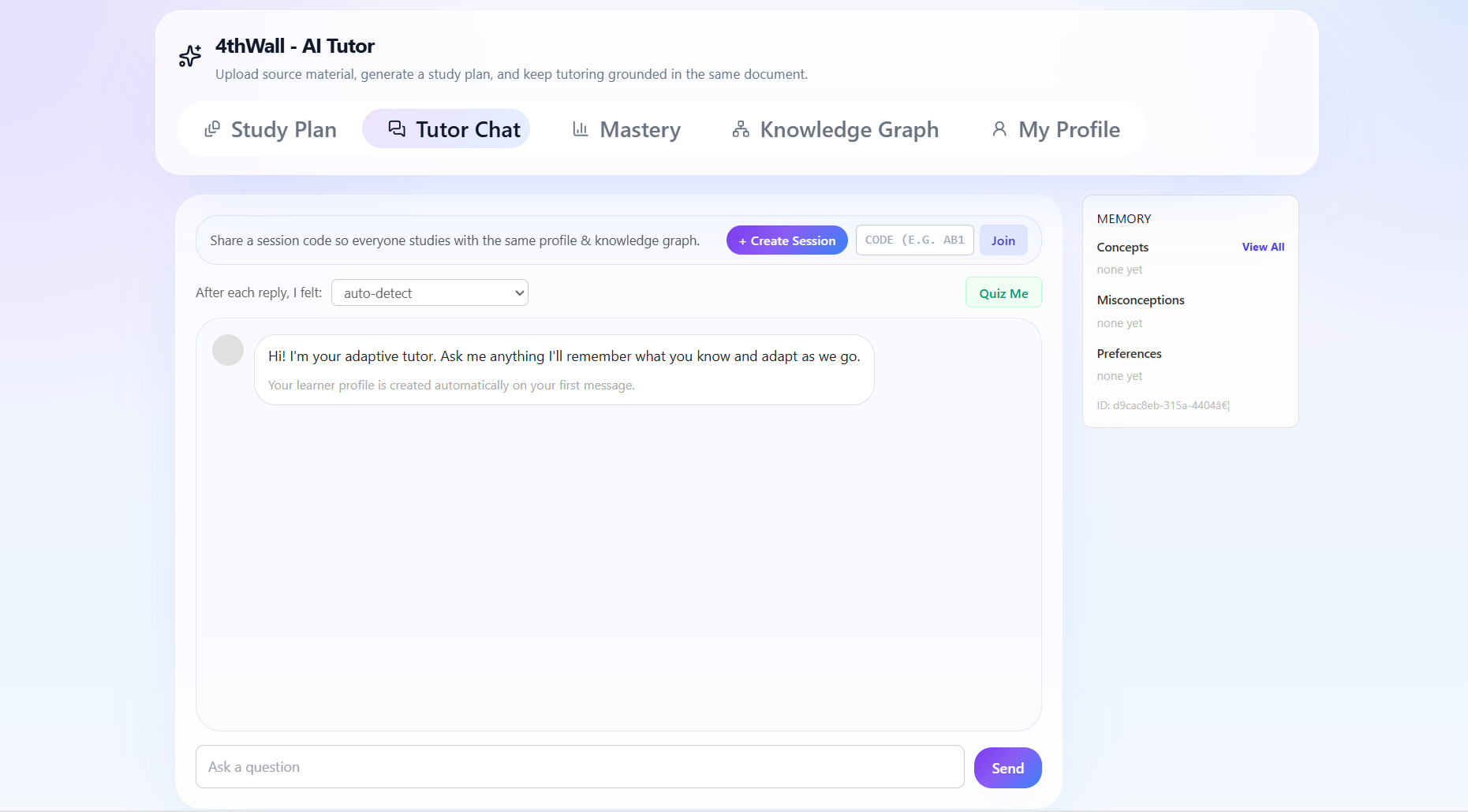Image resolution: width=1468 pixels, height=812 pixels.
Task: Click the My Profile person icon
Action: [x=999, y=129]
